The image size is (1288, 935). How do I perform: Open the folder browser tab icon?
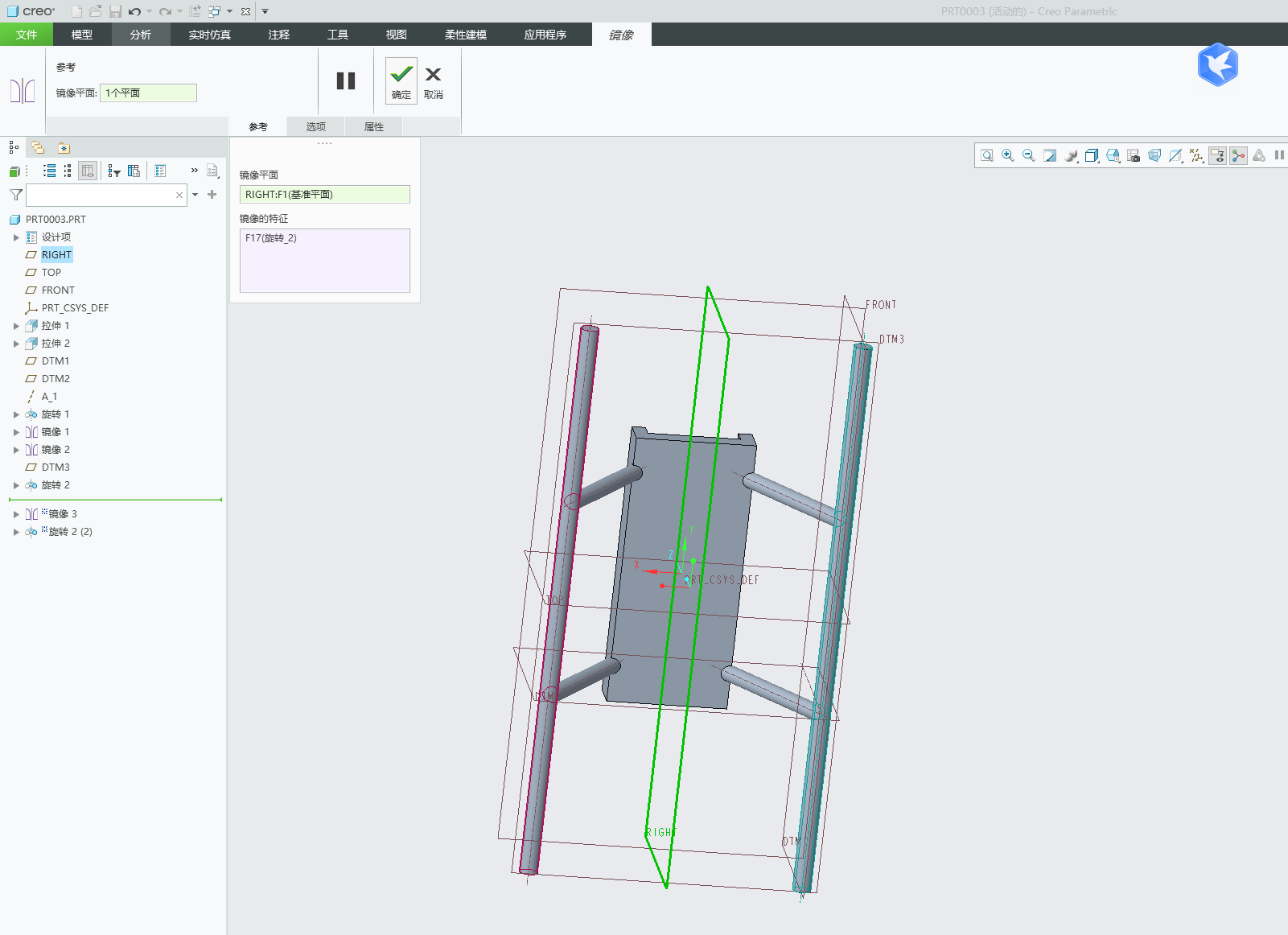38,147
